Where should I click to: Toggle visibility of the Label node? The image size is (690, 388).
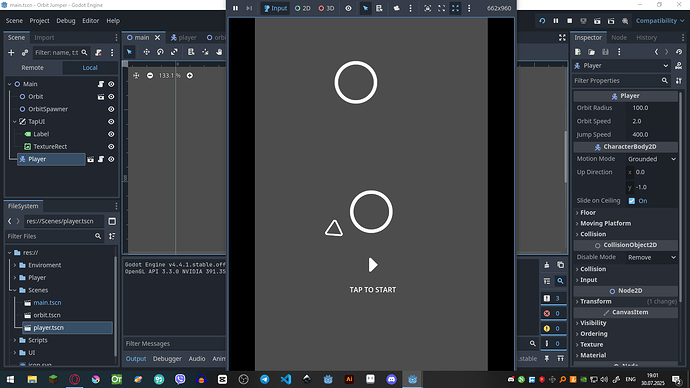pos(111,134)
